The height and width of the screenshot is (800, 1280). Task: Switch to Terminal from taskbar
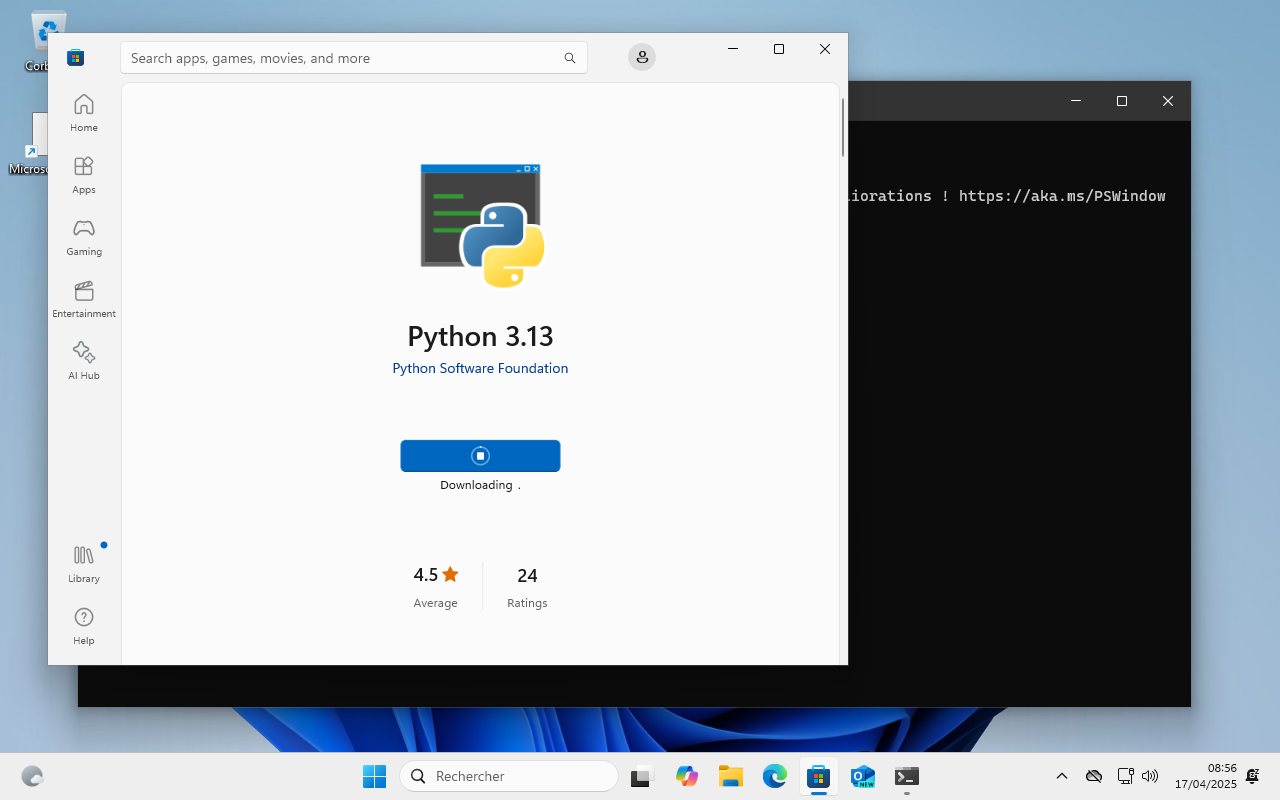click(x=907, y=776)
